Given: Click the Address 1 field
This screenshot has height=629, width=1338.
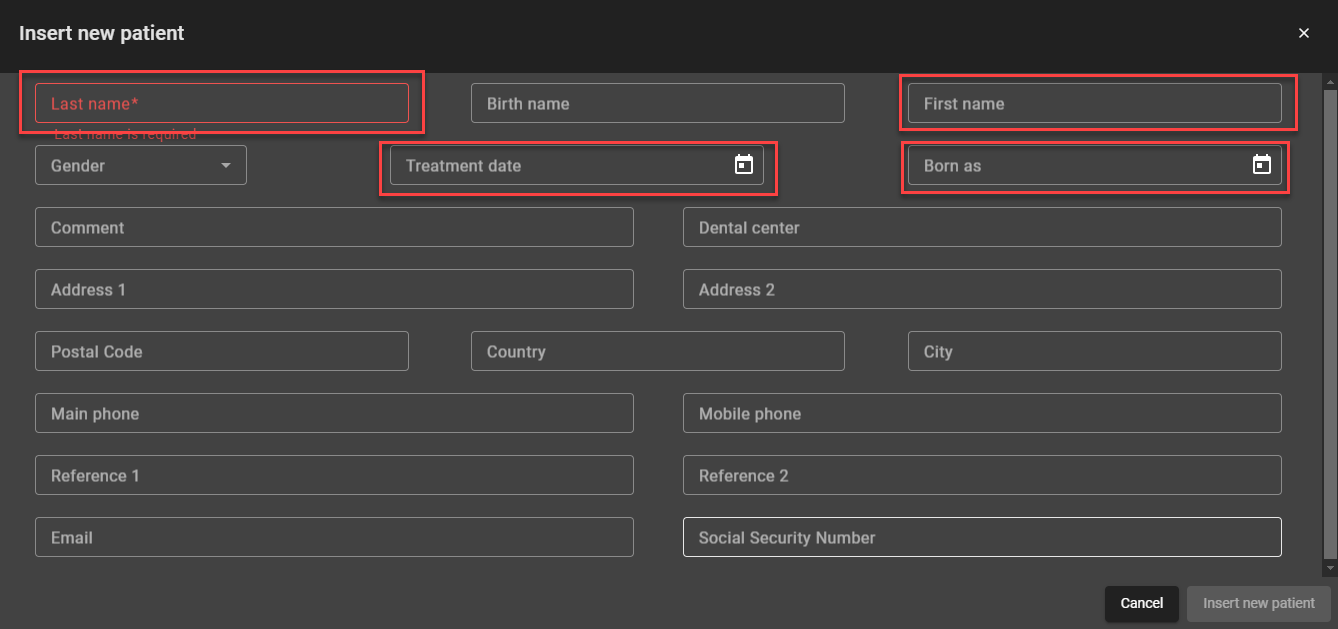Looking at the screenshot, I should pyautogui.click(x=334, y=289).
